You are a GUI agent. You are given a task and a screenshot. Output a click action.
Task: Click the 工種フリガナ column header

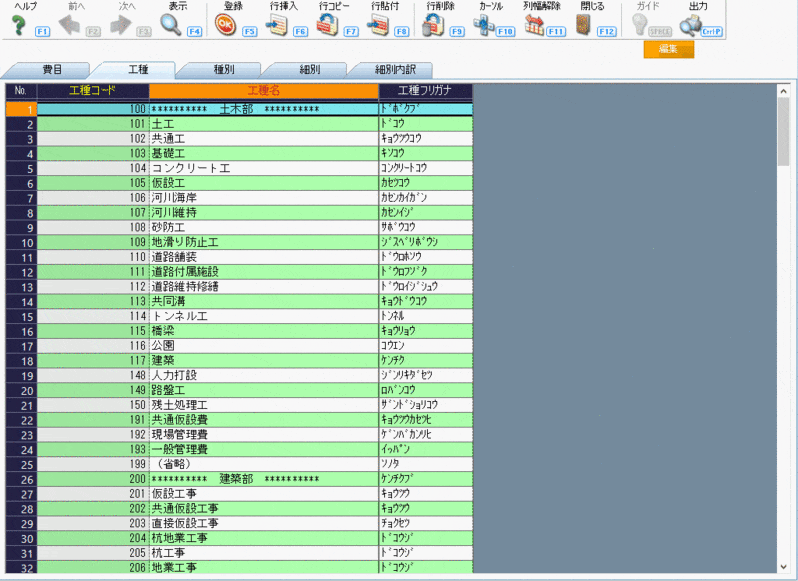click(x=425, y=91)
